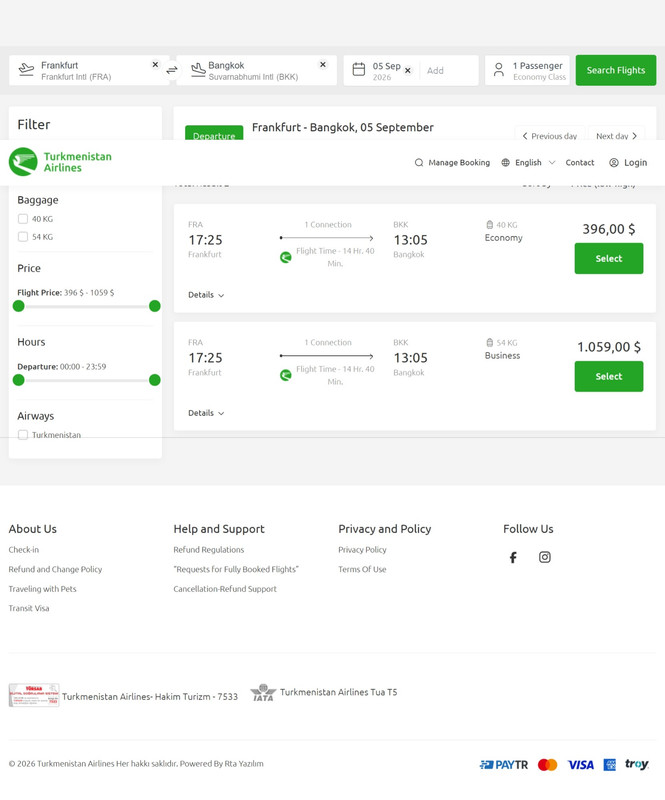Click the IATA logo in the footer

(x=263, y=692)
